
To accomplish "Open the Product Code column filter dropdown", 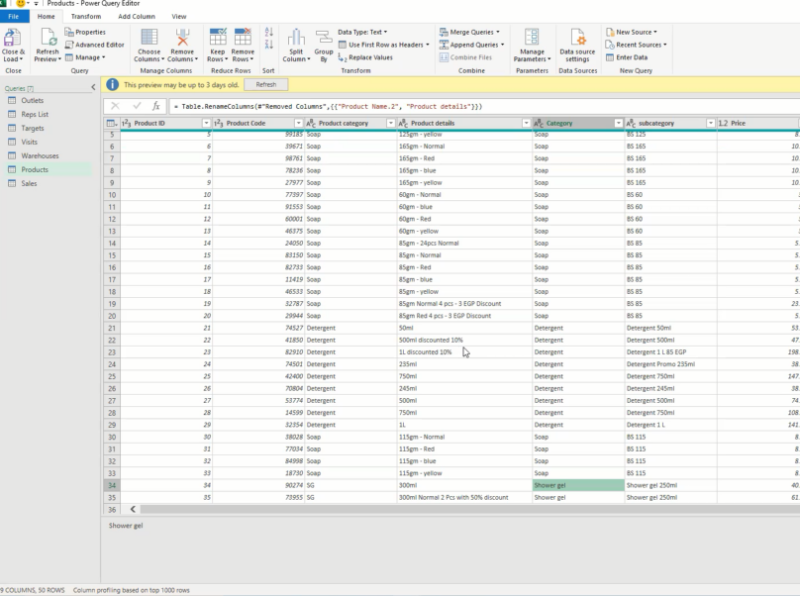I will 298,123.
